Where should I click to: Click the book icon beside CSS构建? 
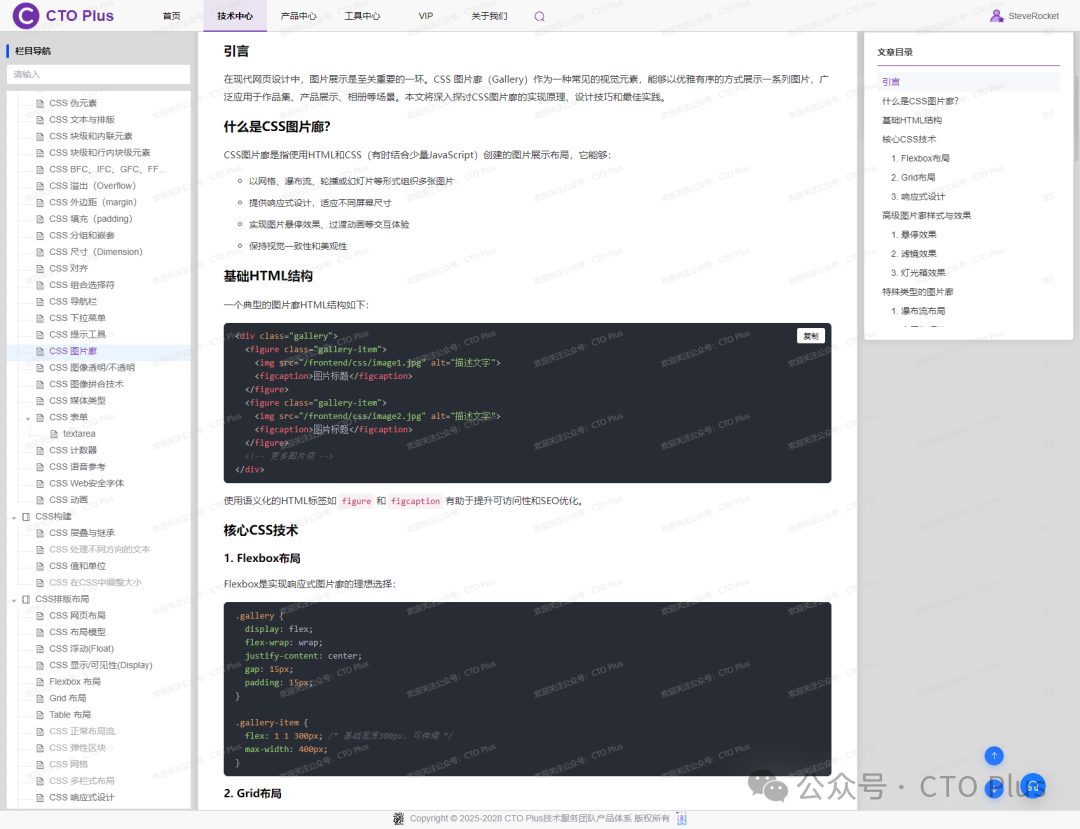point(26,516)
